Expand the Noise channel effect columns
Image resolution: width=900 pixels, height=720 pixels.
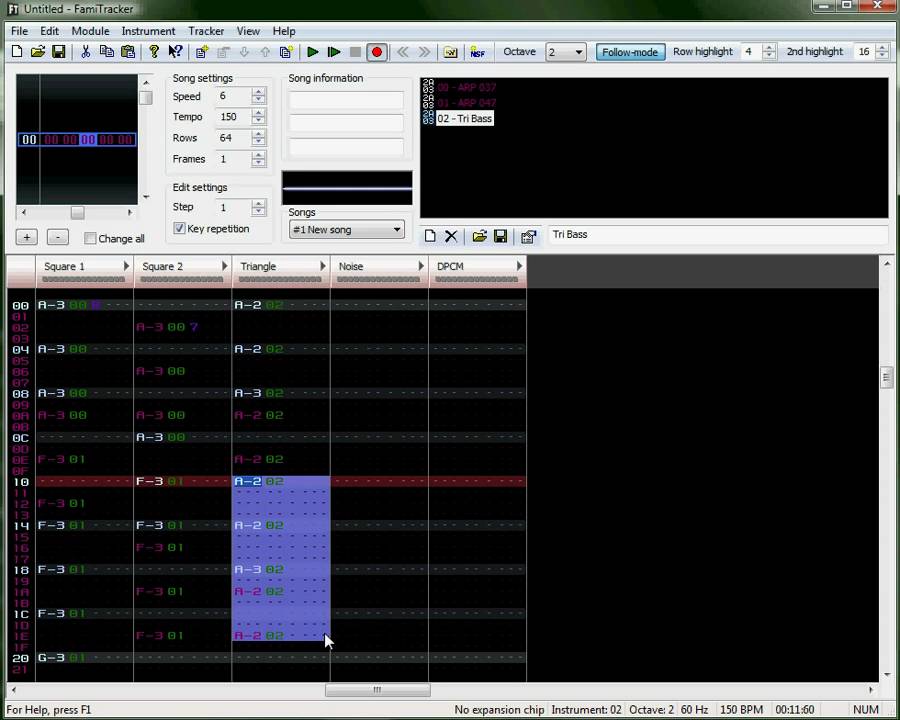coord(421,266)
